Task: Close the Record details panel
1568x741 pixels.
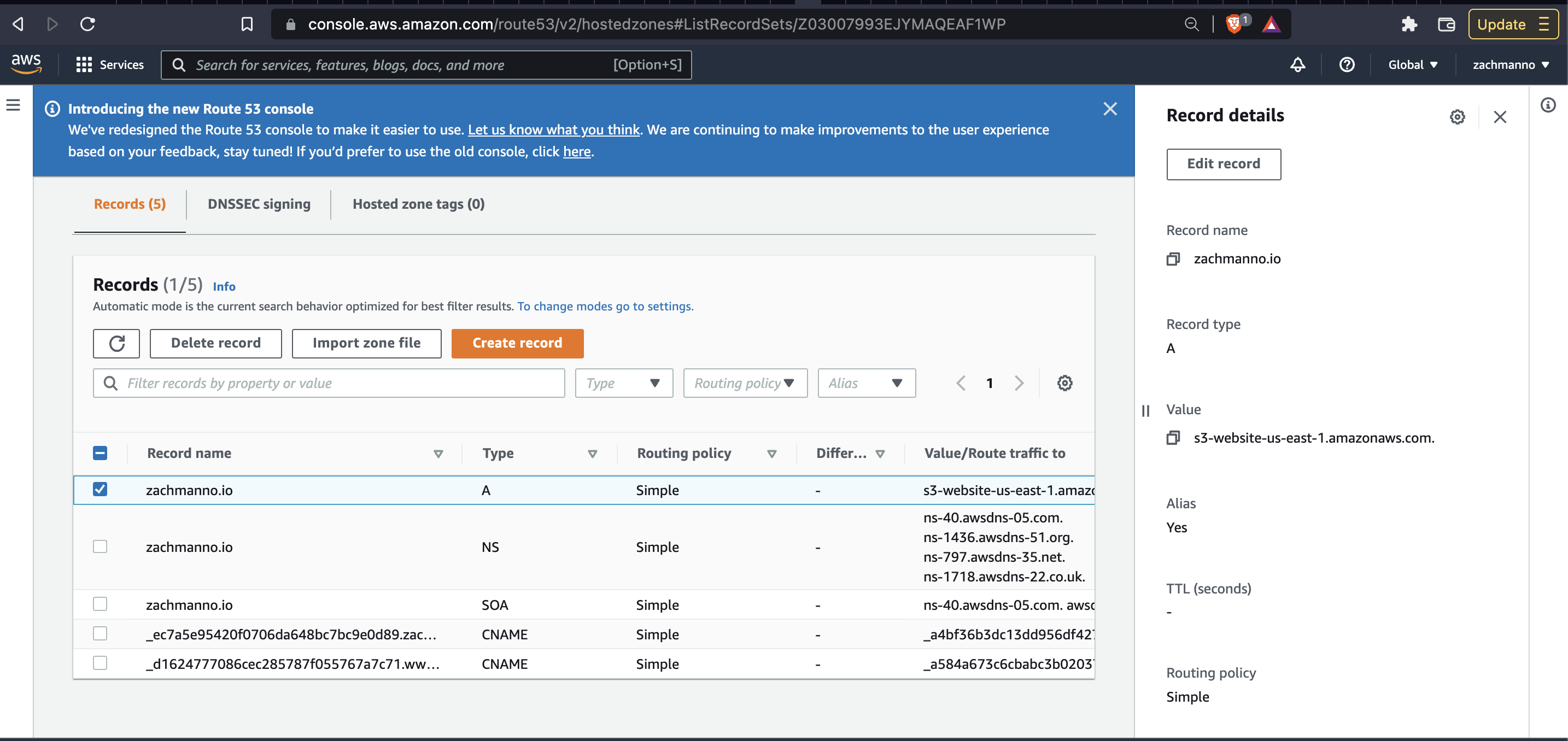Action: click(x=1499, y=117)
